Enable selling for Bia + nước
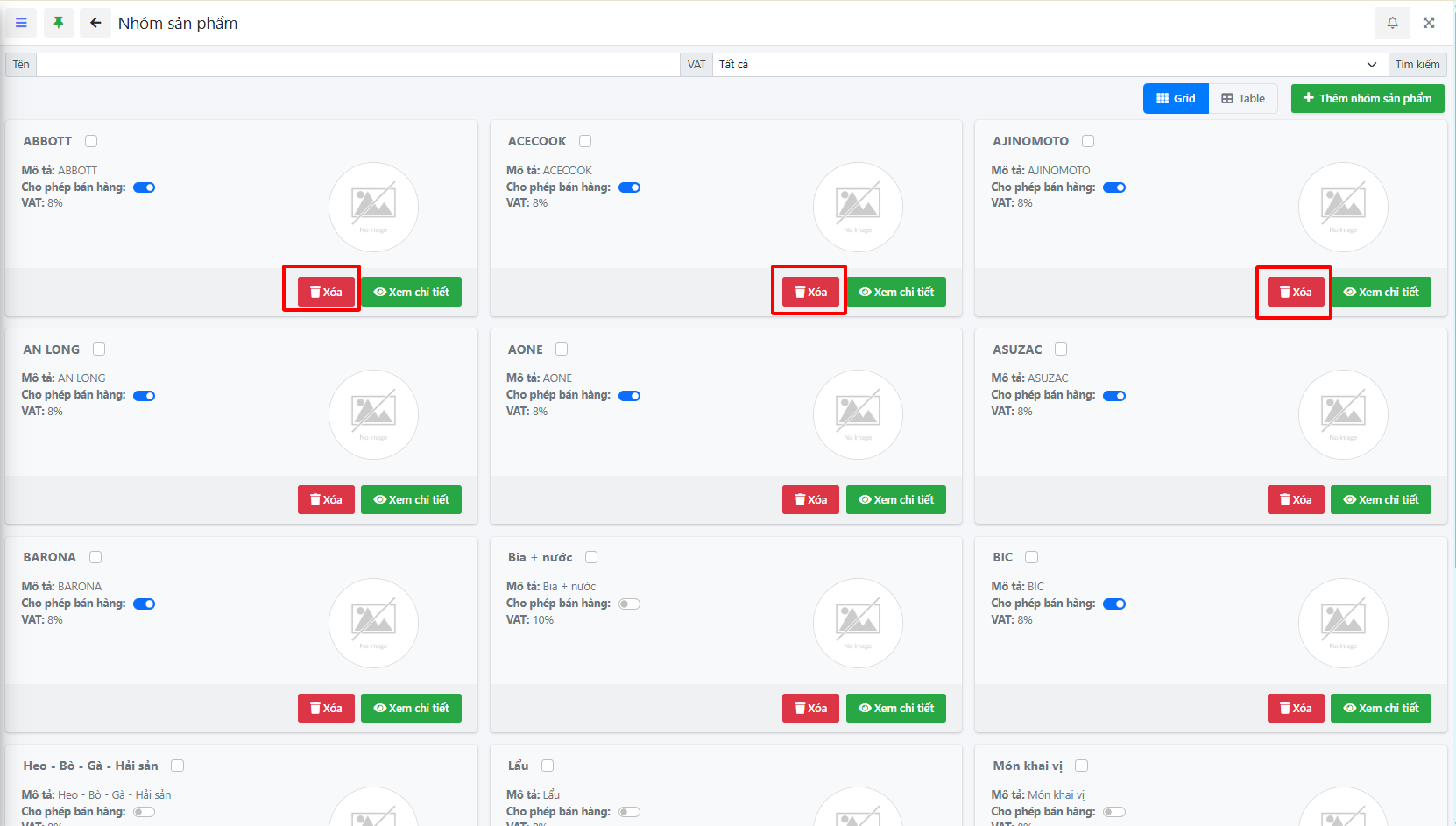1456x826 pixels. tap(629, 604)
